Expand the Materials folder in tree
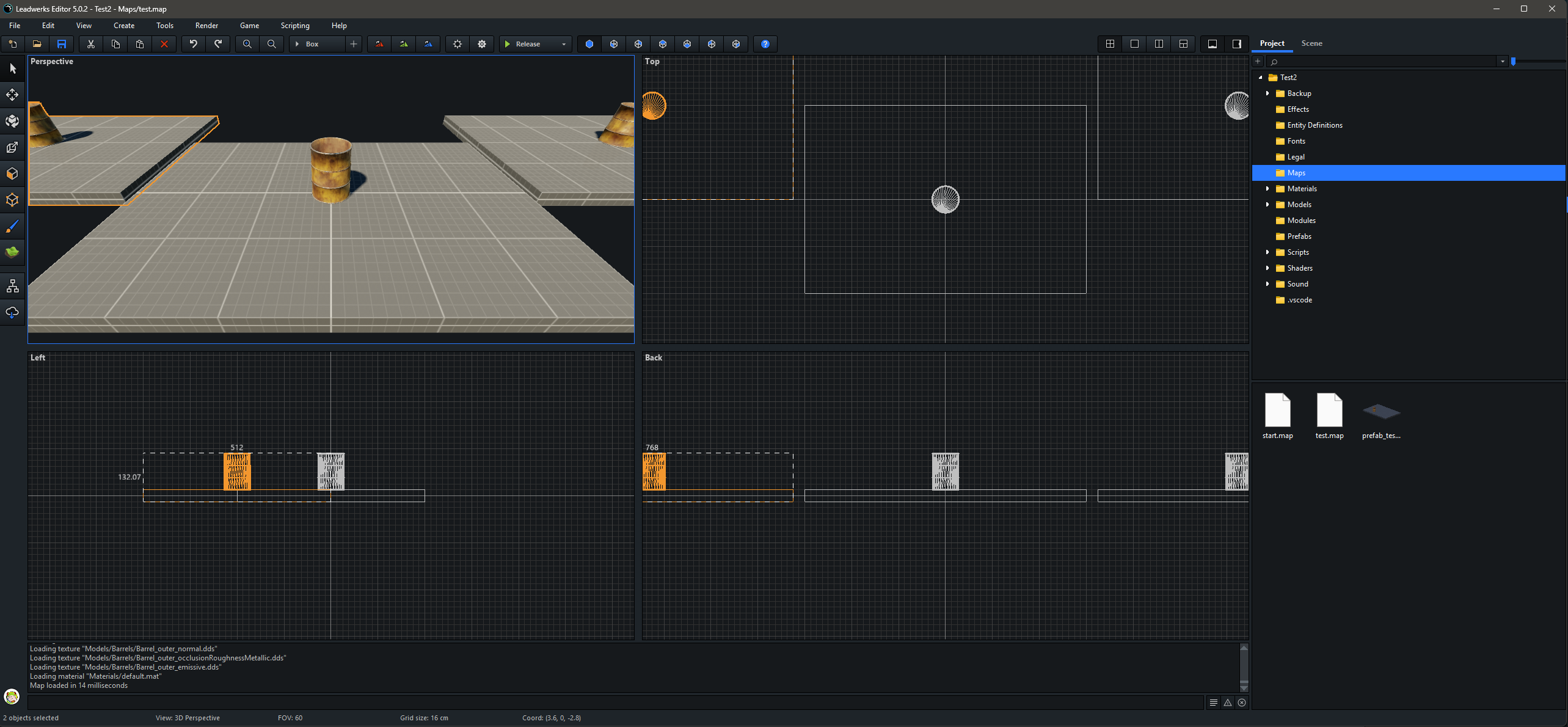1568x727 pixels. point(1267,189)
